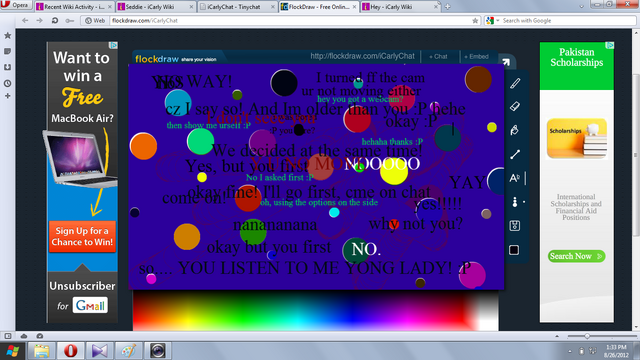The height and width of the screenshot is (360, 640).
Task: Click the Search Now green button
Action: [x=576, y=256]
